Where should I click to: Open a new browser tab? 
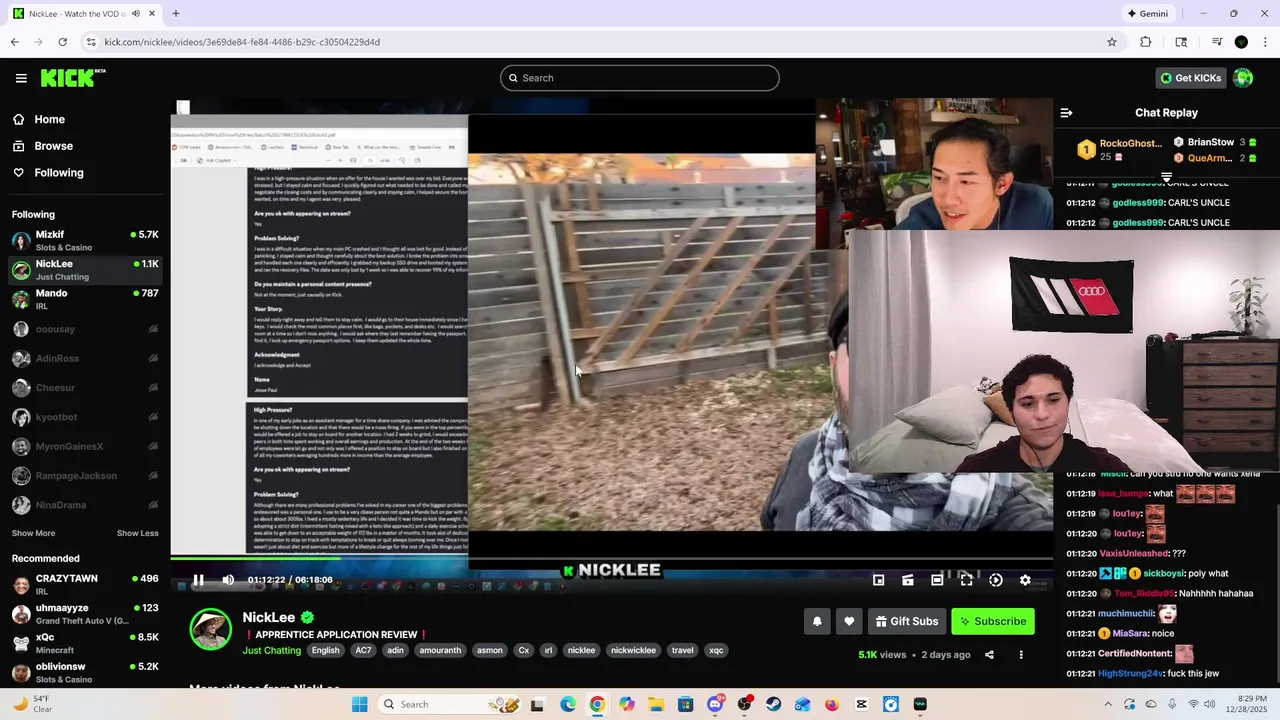pyautogui.click(x=176, y=14)
